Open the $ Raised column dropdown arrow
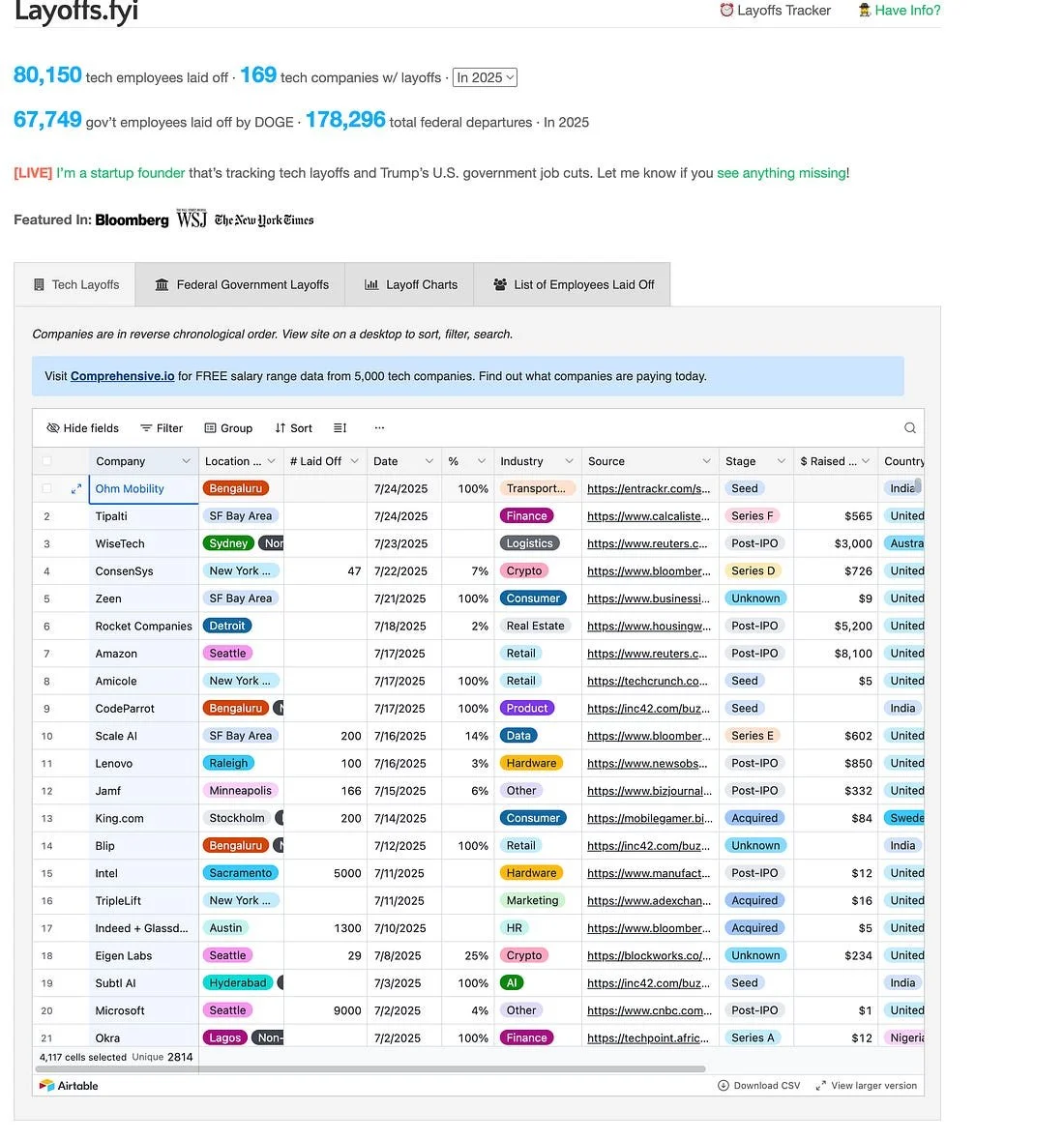 pos(866,460)
